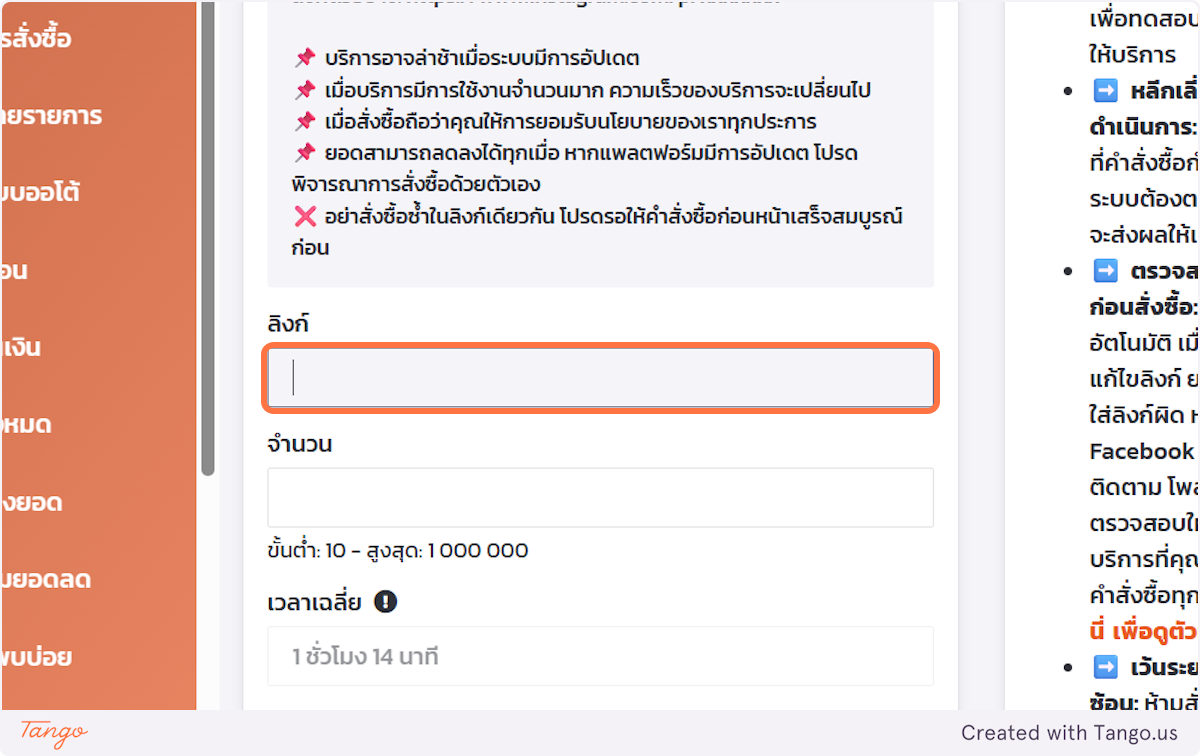Click the pushpin icon beside เมื่อสั่งซื้อถือว่า
Screen dimensions: 1200x756
point(305,122)
